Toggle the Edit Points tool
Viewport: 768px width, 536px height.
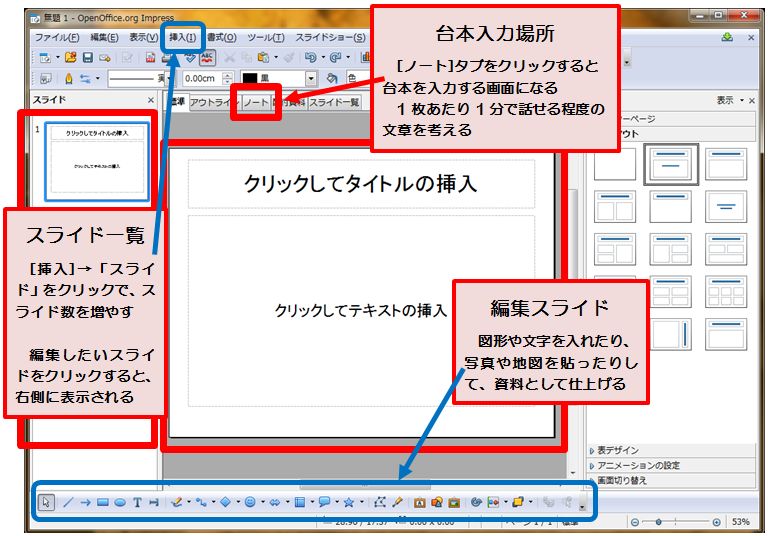click(380, 503)
